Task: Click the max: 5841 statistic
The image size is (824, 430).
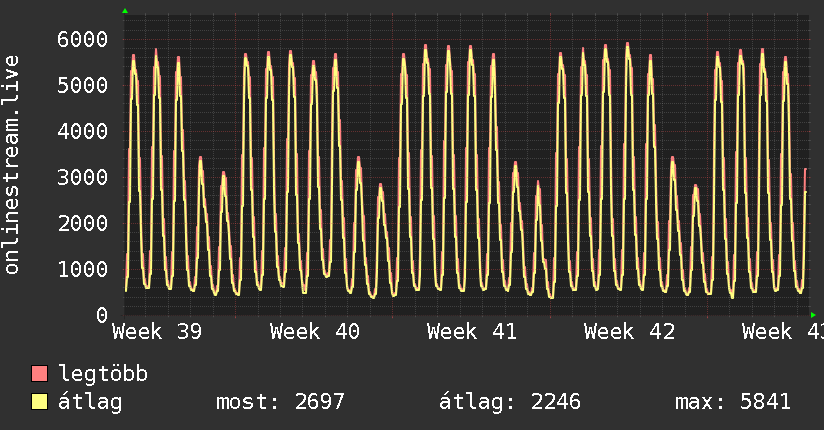Action: [733, 402]
